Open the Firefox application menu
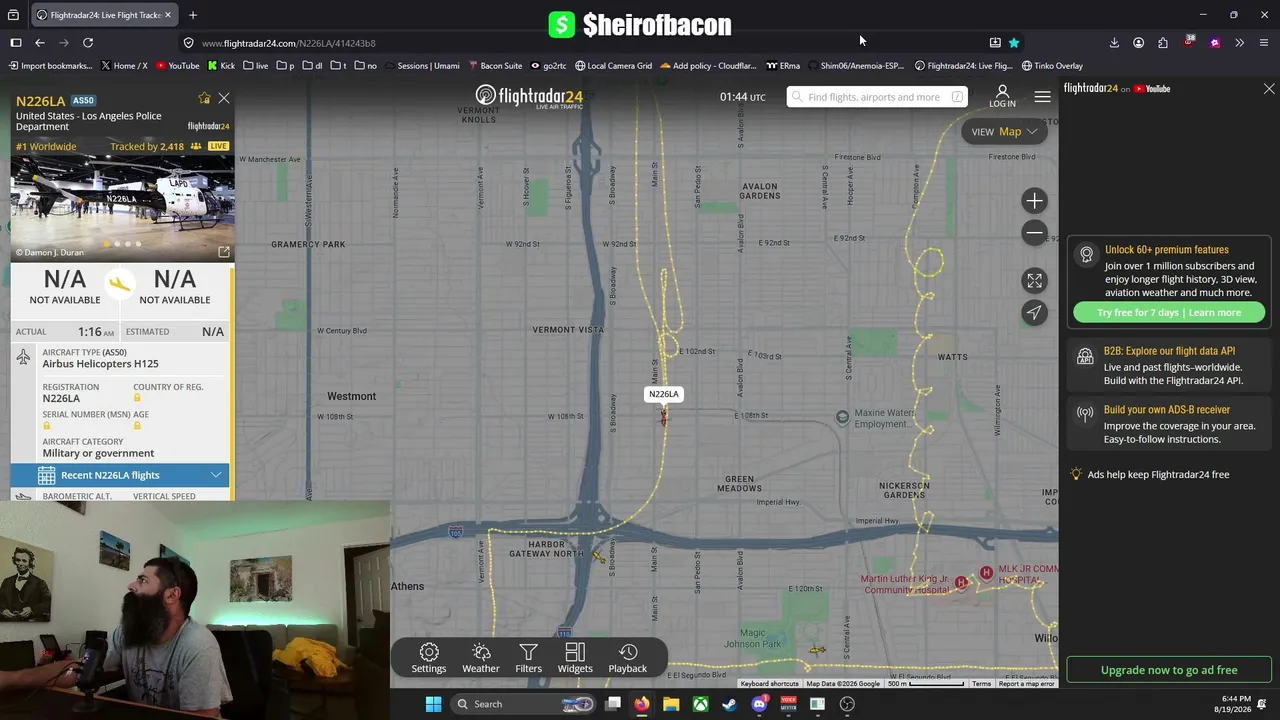 (1264, 43)
